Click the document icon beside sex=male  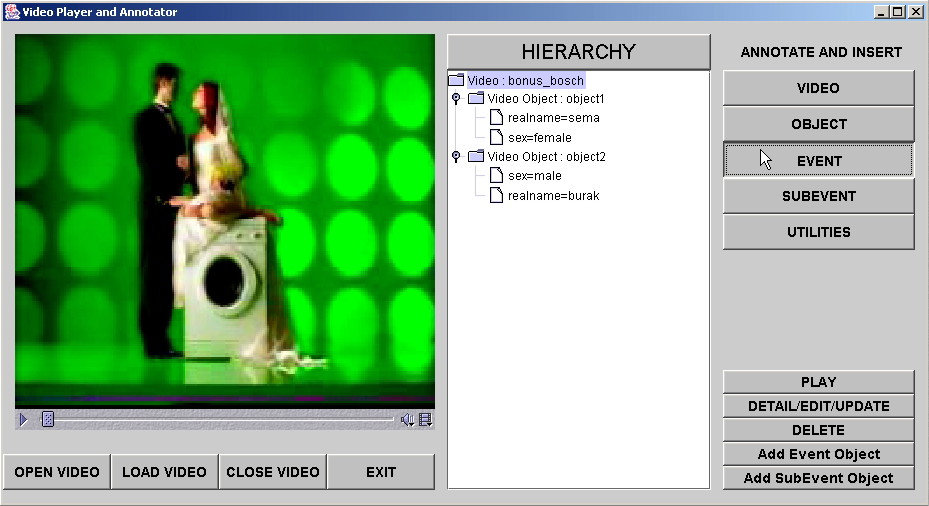coord(497,176)
